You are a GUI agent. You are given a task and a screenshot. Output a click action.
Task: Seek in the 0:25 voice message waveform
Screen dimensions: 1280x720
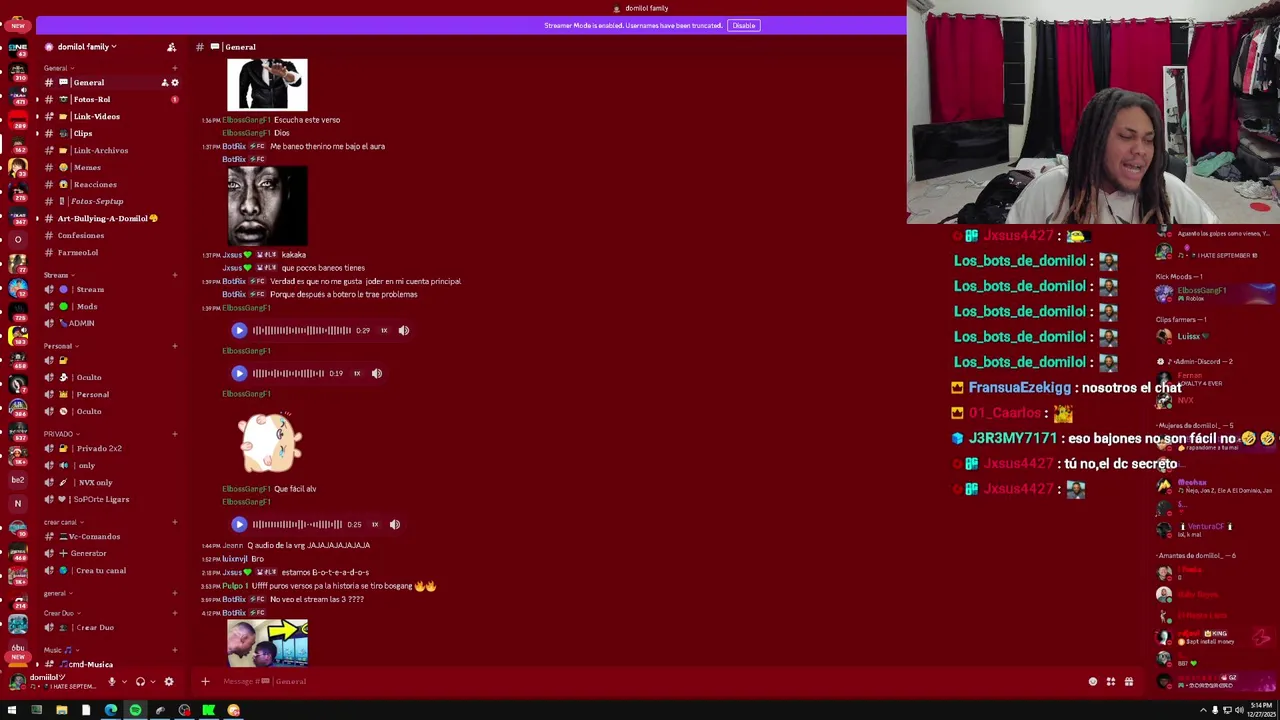point(297,524)
